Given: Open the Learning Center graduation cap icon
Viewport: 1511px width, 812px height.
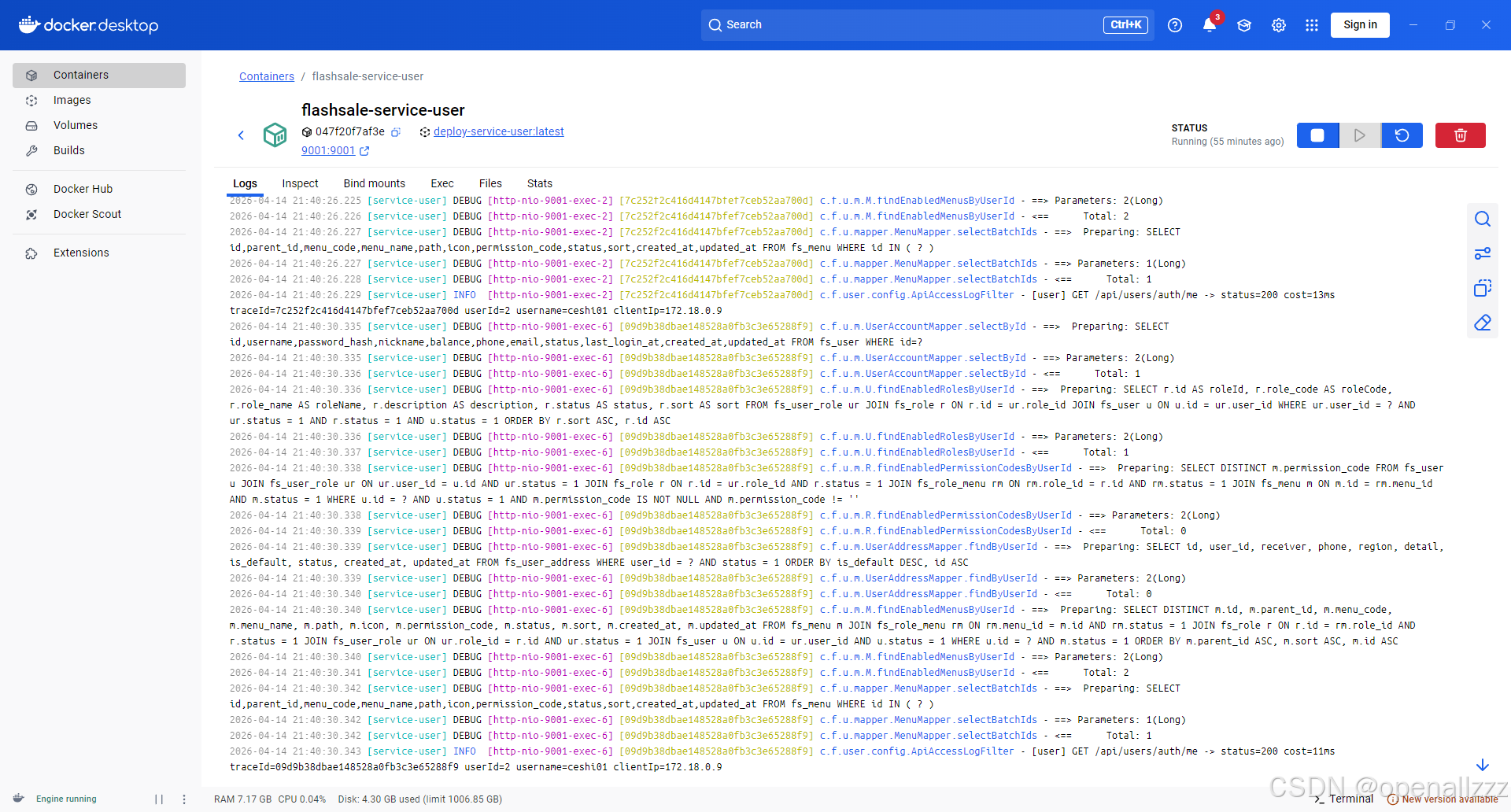Looking at the screenshot, I should click(1244, 25).
